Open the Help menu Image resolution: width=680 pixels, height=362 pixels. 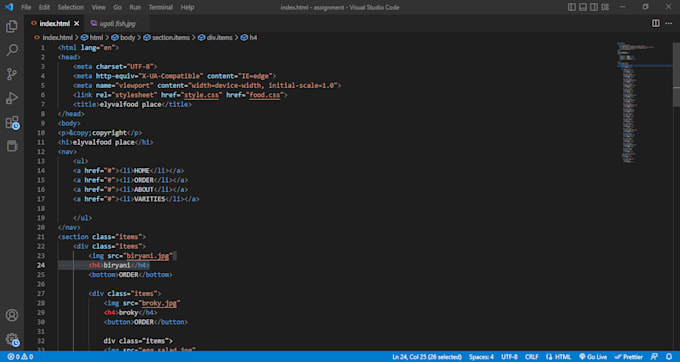click(187, 7)
